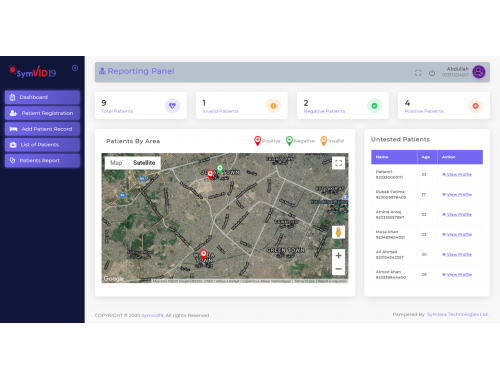The width and height of the screenshot is (500, 380).
Task: Click the Negative Patients green minus icon
Action: pyautogui.click(x=374, y=106)
